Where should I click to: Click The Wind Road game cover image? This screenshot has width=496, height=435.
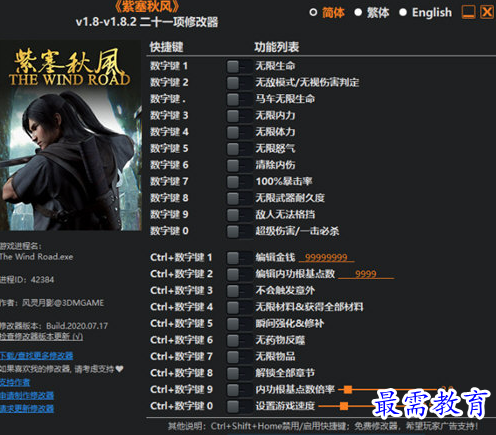coord(70,136)
